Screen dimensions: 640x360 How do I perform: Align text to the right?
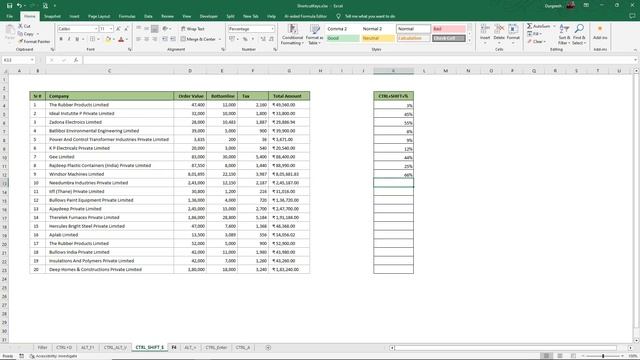click(x=155, y=39)
